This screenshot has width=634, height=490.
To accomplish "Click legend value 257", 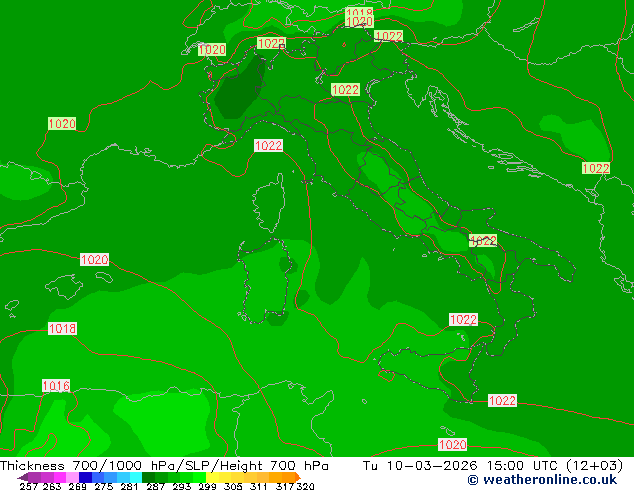I will (x=29, y=486).
